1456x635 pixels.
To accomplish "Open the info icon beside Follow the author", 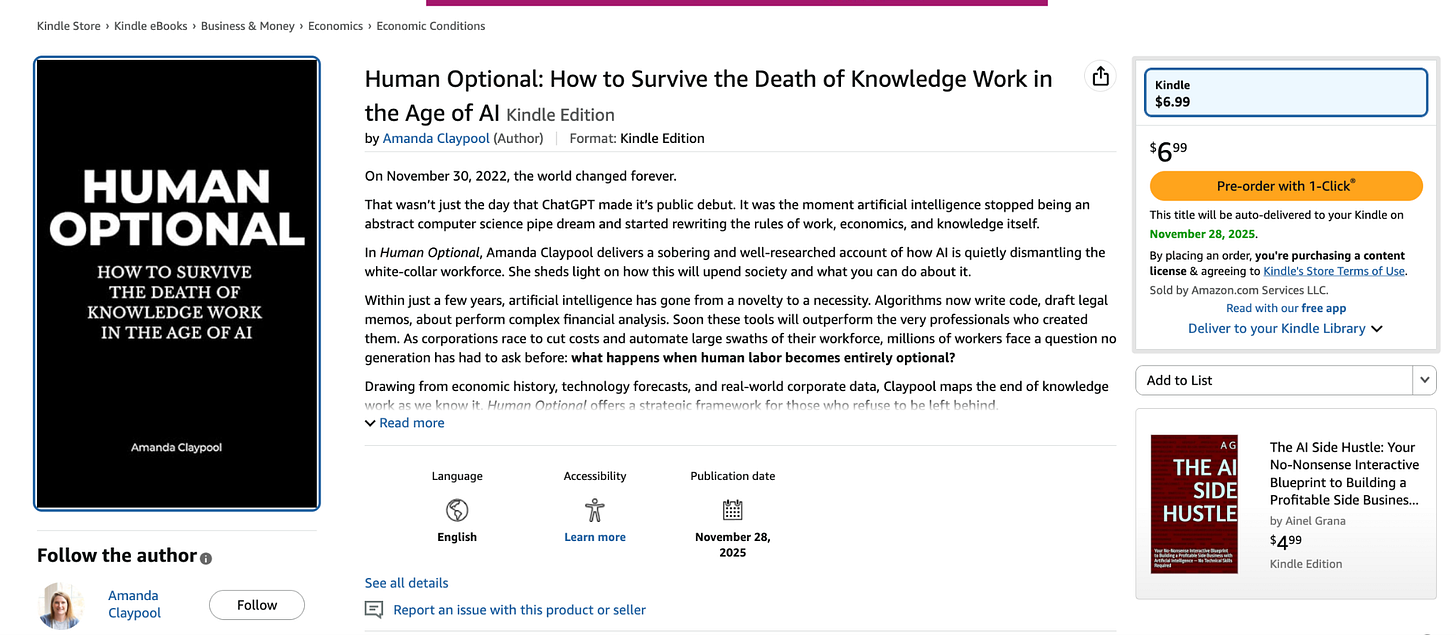I will tap(205, 558).
